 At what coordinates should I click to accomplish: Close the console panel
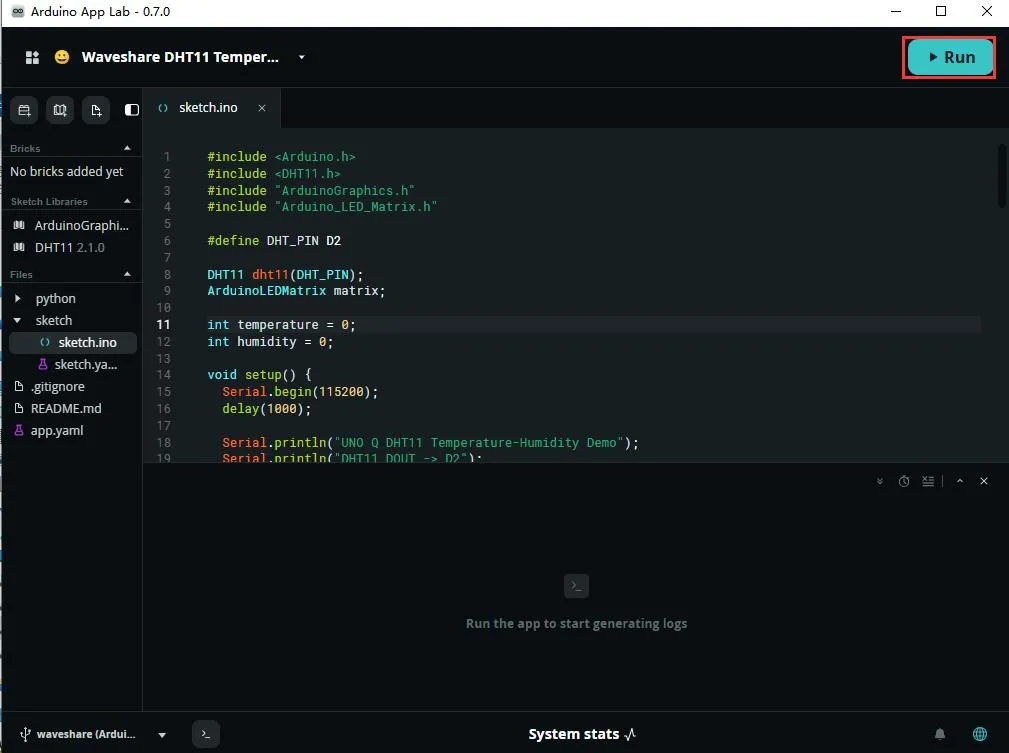[984, 481]
